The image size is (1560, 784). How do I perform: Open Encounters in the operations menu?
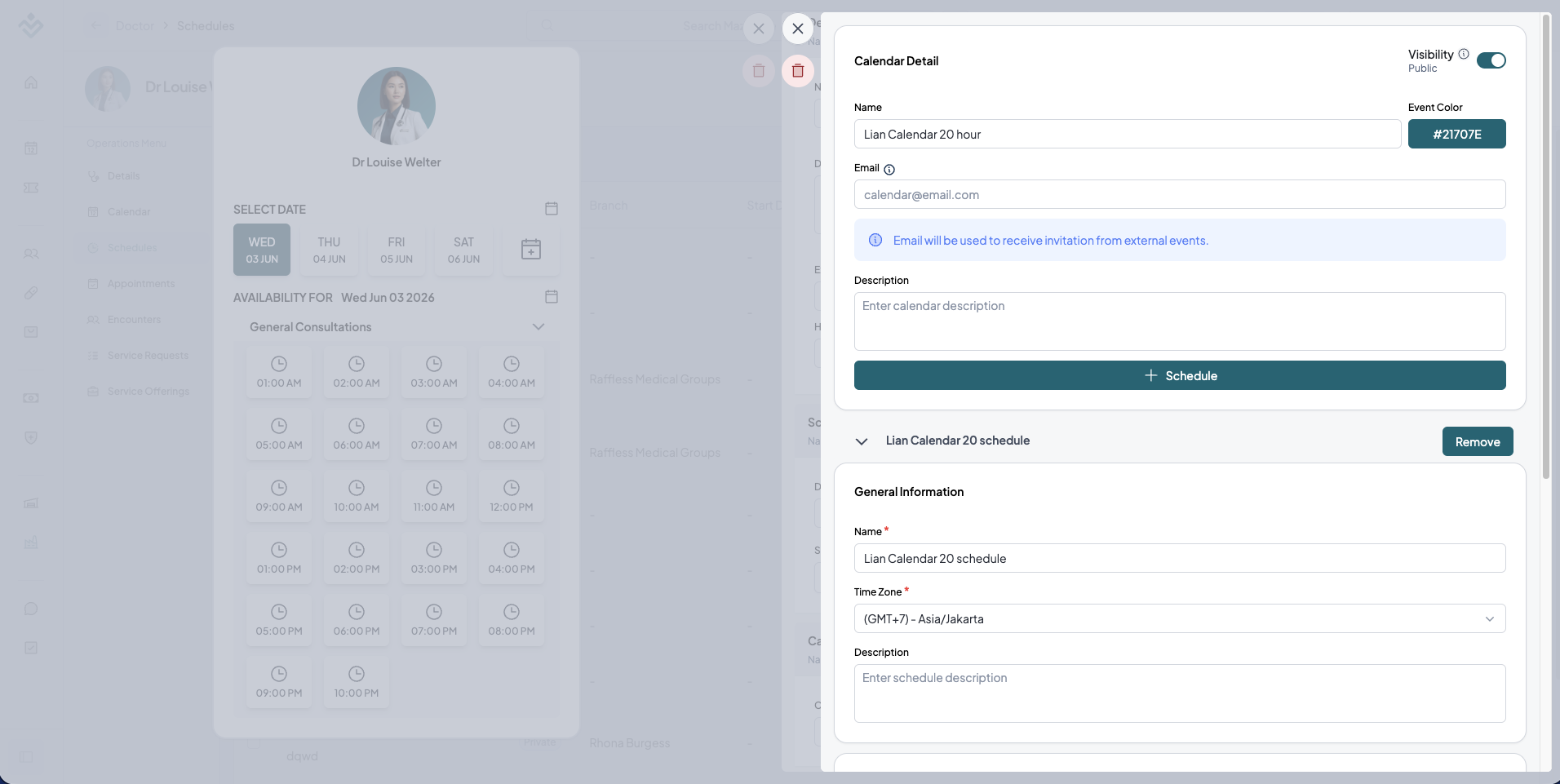[x=134, y=320]
